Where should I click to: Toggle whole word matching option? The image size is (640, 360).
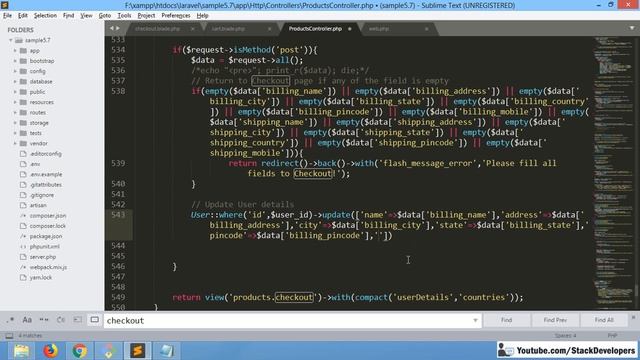pyautogui.click(x=44, y=320)
